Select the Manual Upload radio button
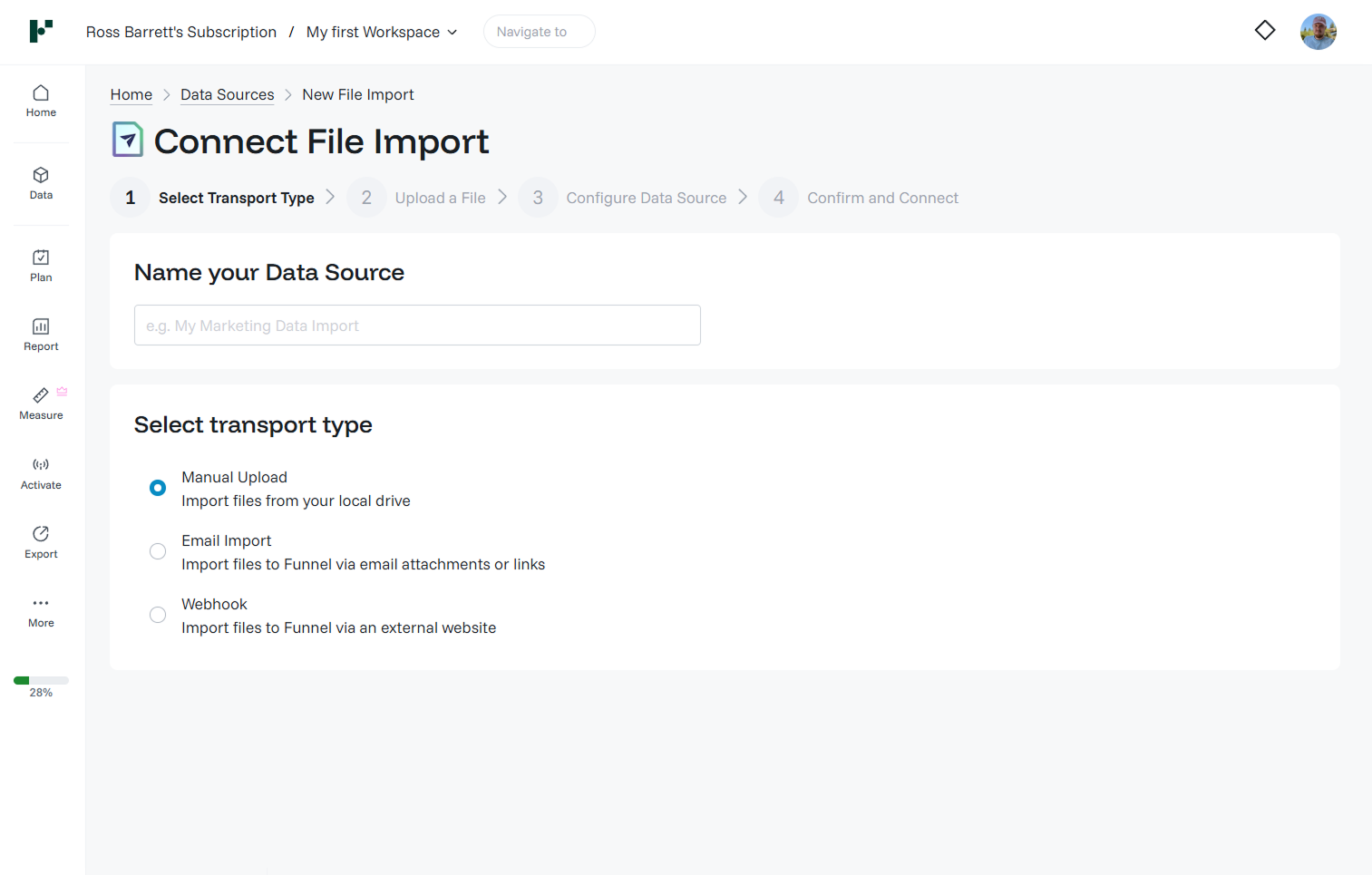1372x875 pixels. 158,488
